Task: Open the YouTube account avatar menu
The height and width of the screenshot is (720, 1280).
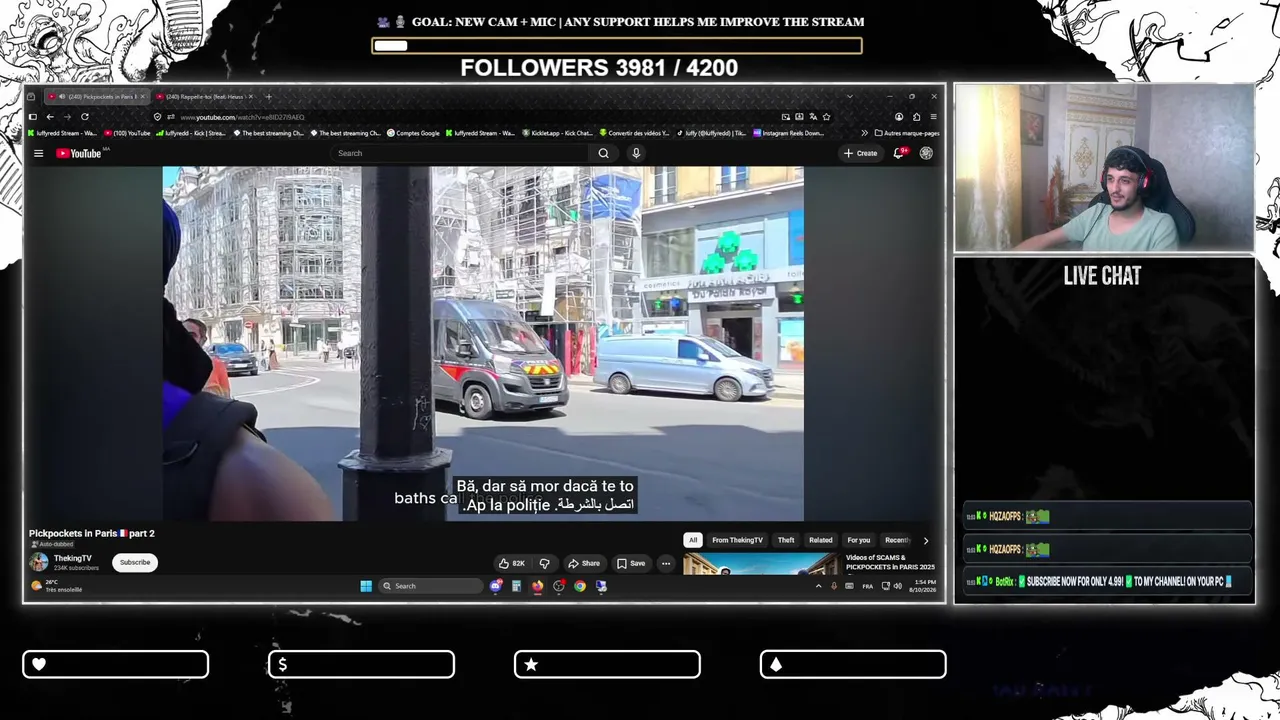Action: pos(926,153)
